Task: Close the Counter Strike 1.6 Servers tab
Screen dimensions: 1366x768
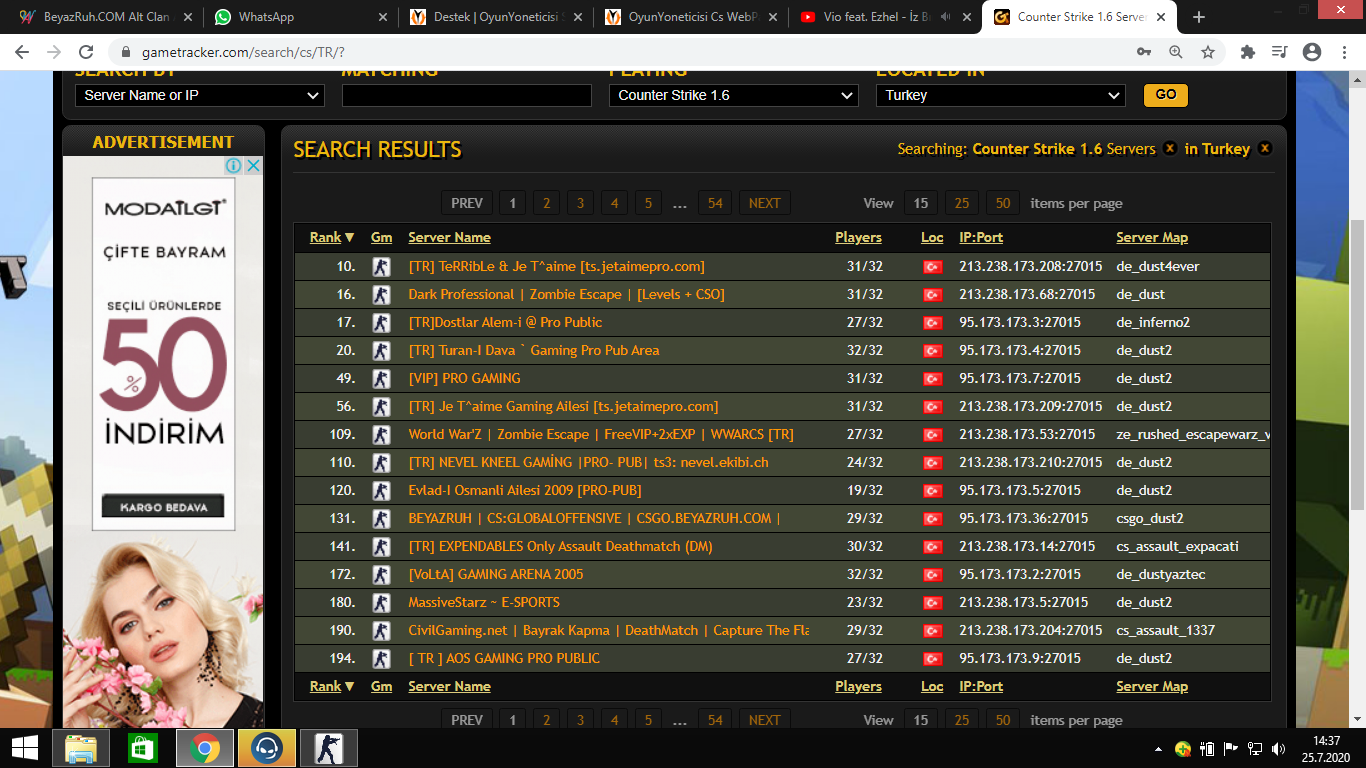Action: 1160,17
